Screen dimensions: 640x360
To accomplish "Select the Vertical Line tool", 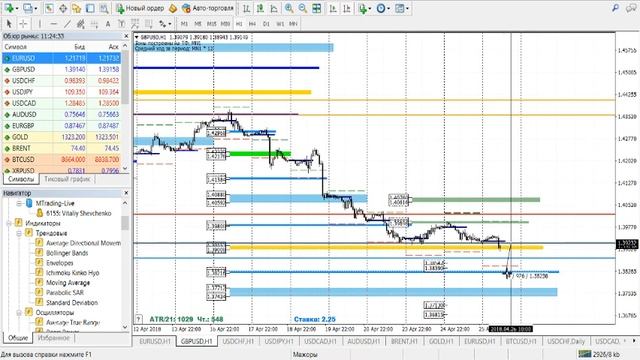I will [x=40, y=24].
